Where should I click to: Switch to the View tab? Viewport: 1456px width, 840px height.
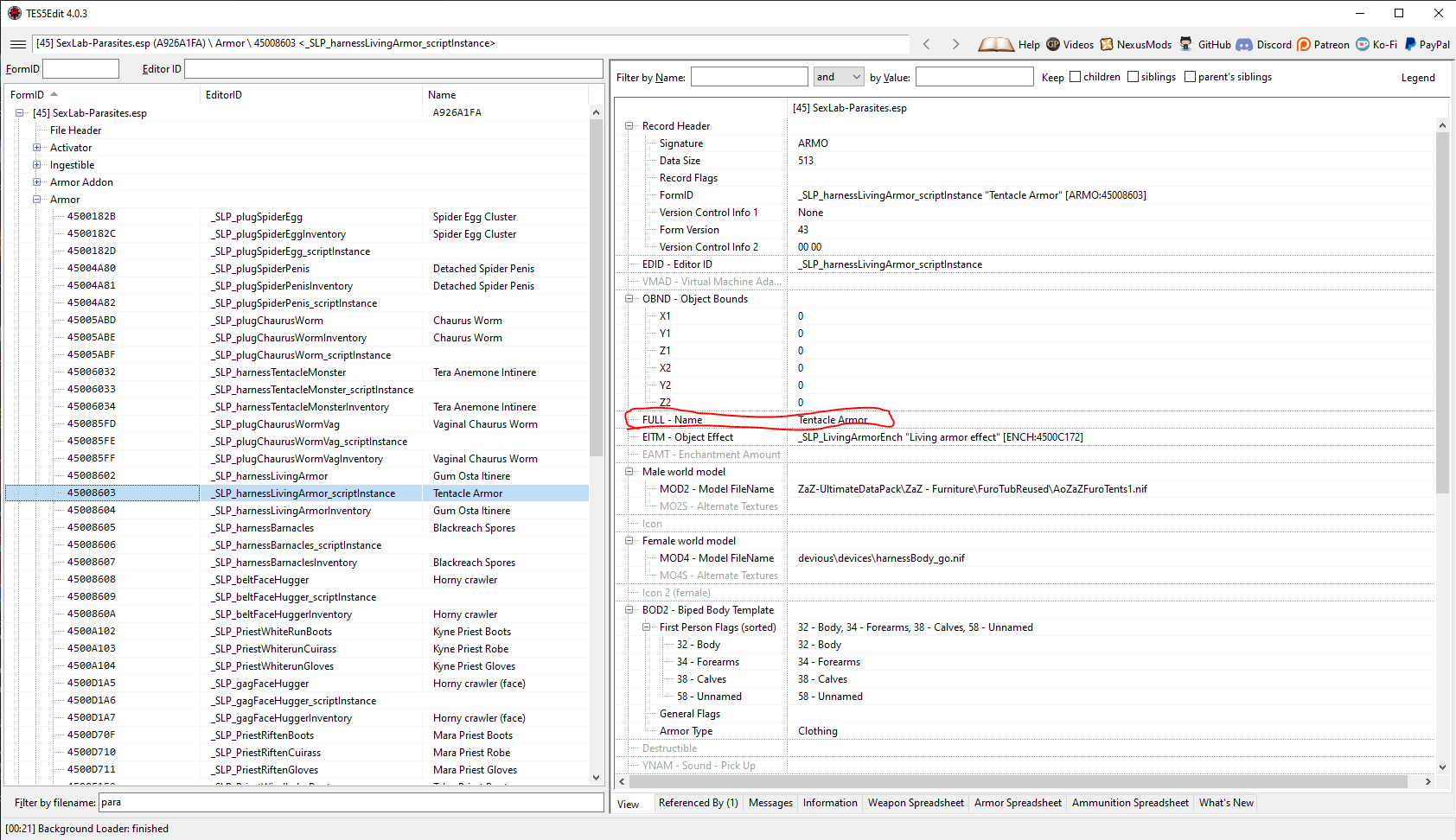[x=629, y=805]
